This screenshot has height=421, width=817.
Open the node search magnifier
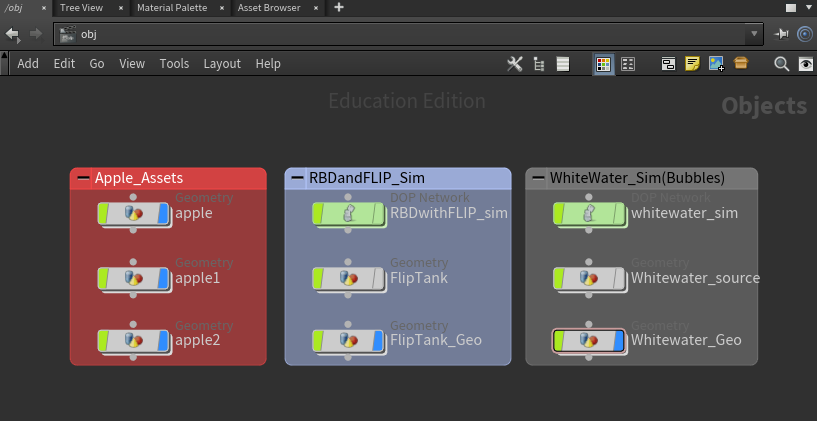coord(782,64)
